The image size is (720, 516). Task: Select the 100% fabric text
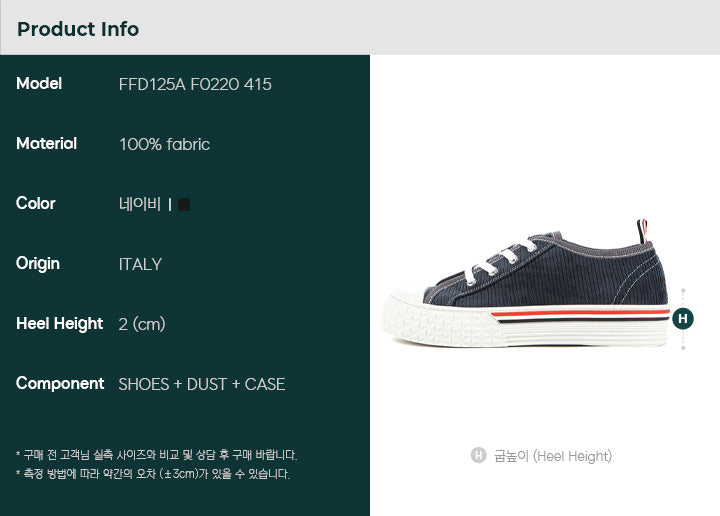[x=164, y=145]
